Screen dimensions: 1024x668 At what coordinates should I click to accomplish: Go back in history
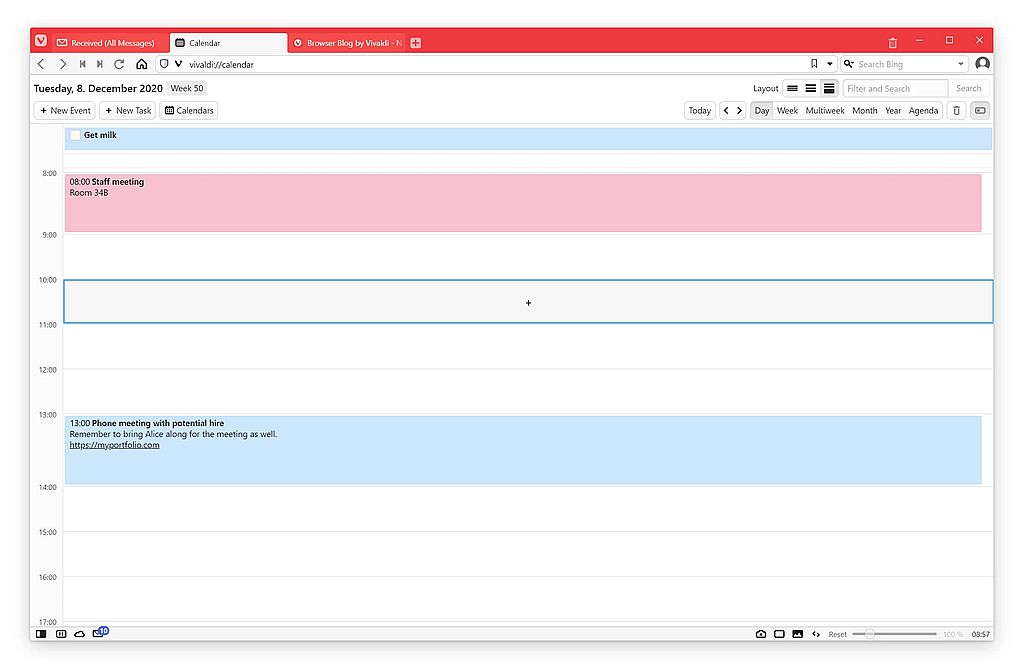[41, 64]
